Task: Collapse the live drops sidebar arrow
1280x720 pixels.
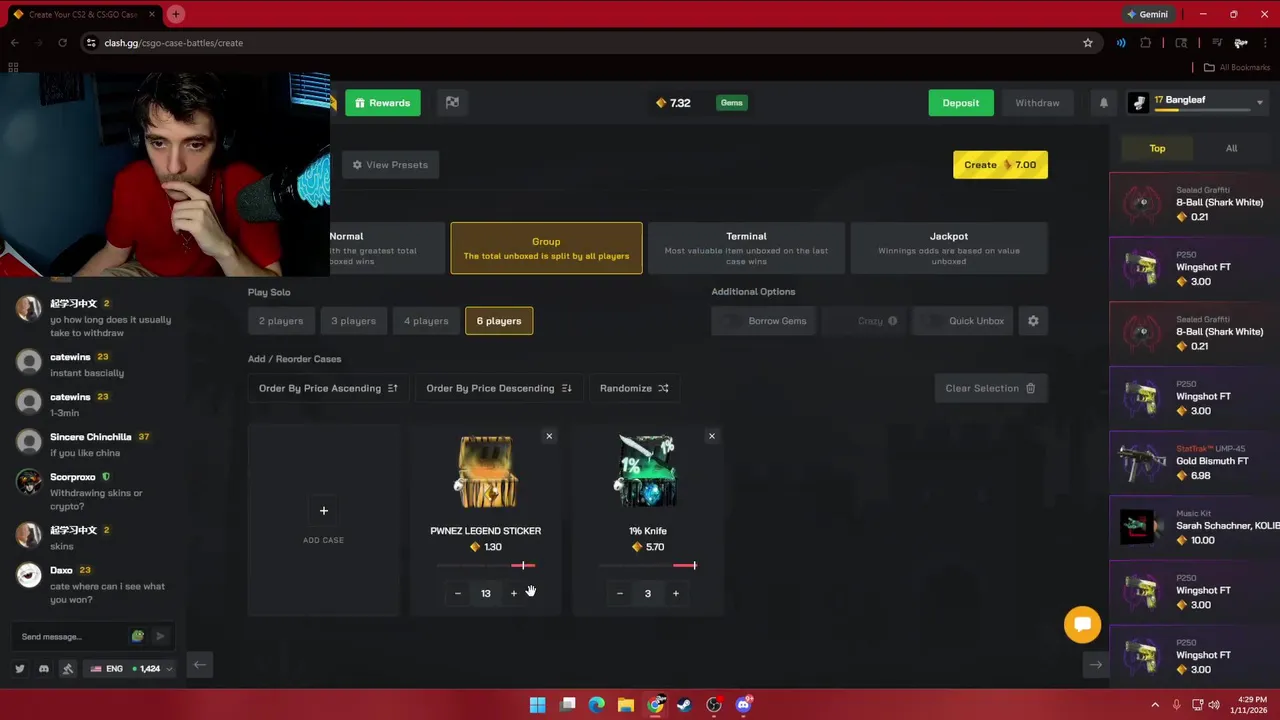Action: [x=1095, y=665]
